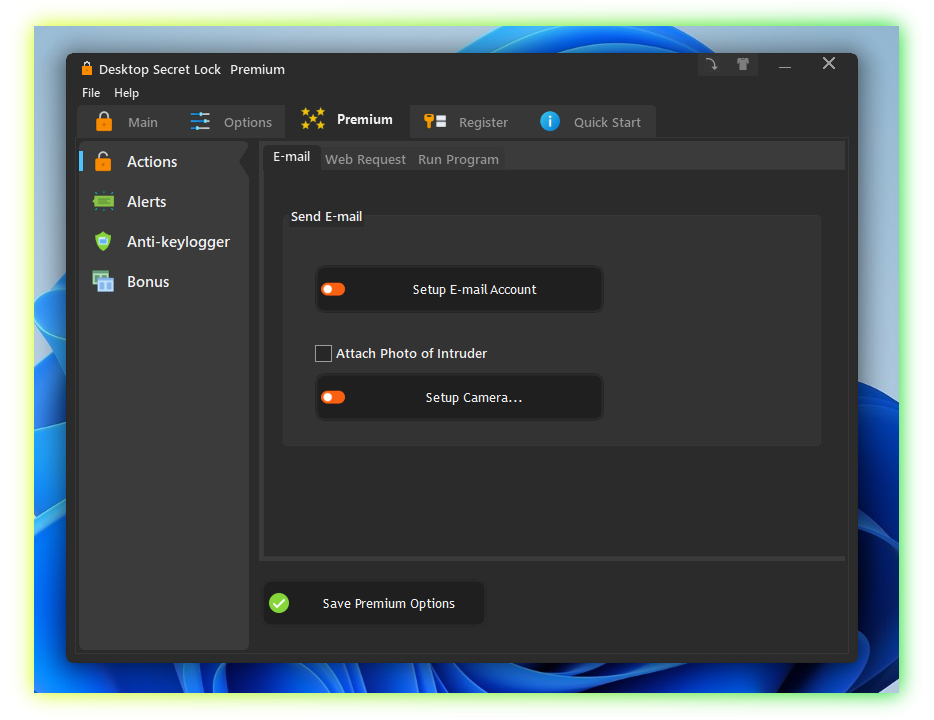The image size is (934, 720).
Task: Toggle the switch on Setup E-mail Account
Action: click(x=333, y=289)
